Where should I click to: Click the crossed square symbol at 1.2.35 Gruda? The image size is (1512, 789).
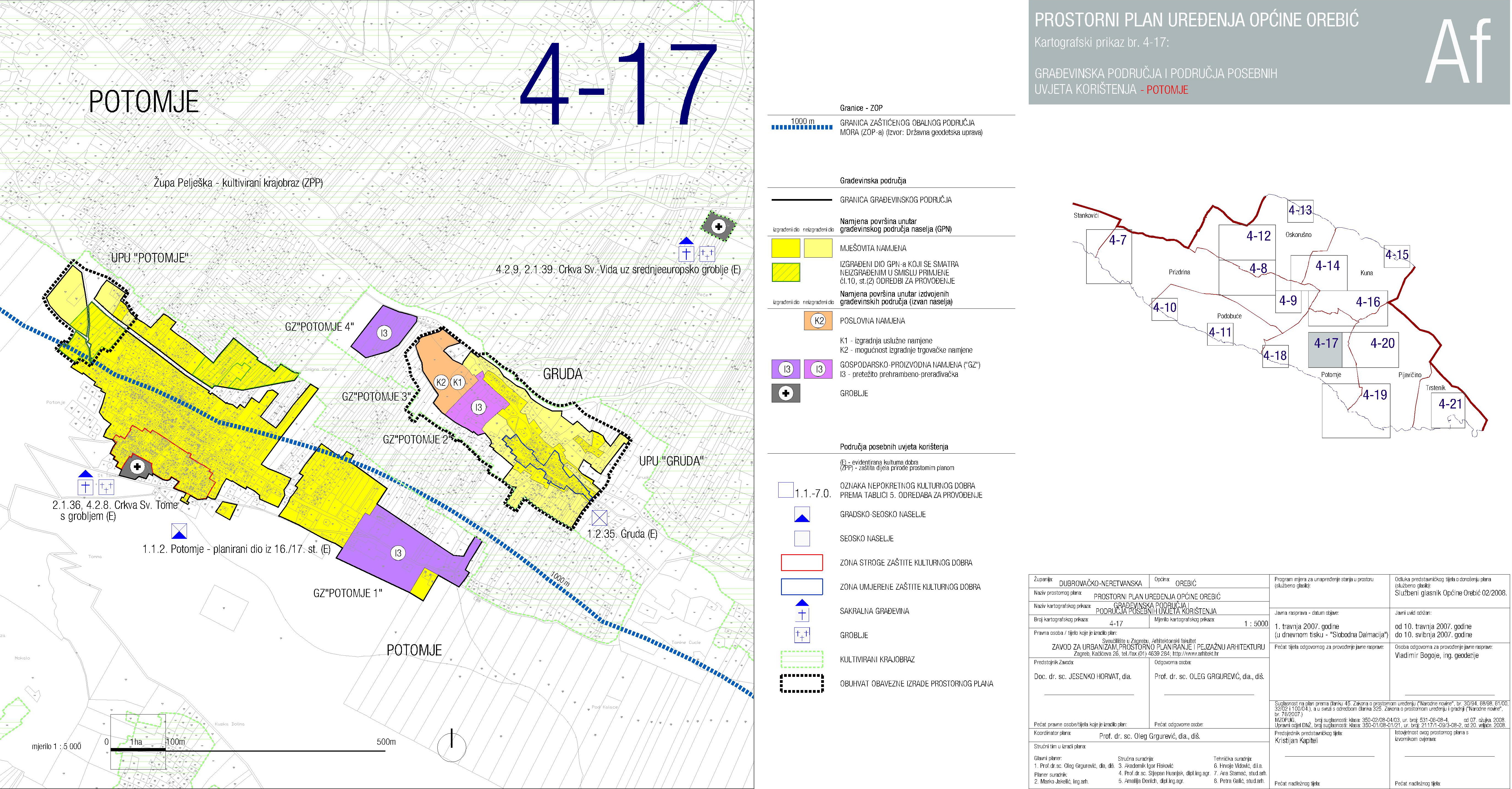[x=599, y=518]
